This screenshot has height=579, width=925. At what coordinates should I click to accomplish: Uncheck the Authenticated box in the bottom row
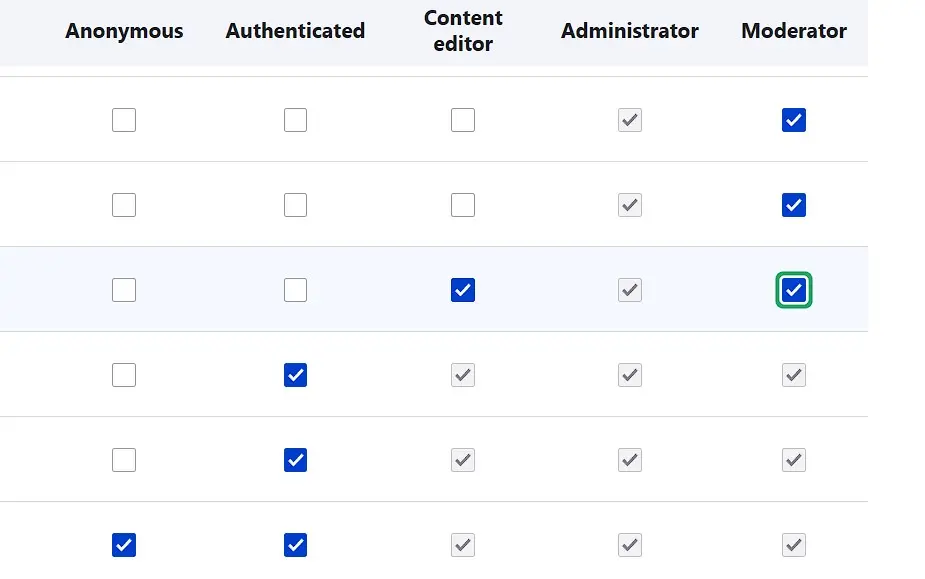(295, 545)
